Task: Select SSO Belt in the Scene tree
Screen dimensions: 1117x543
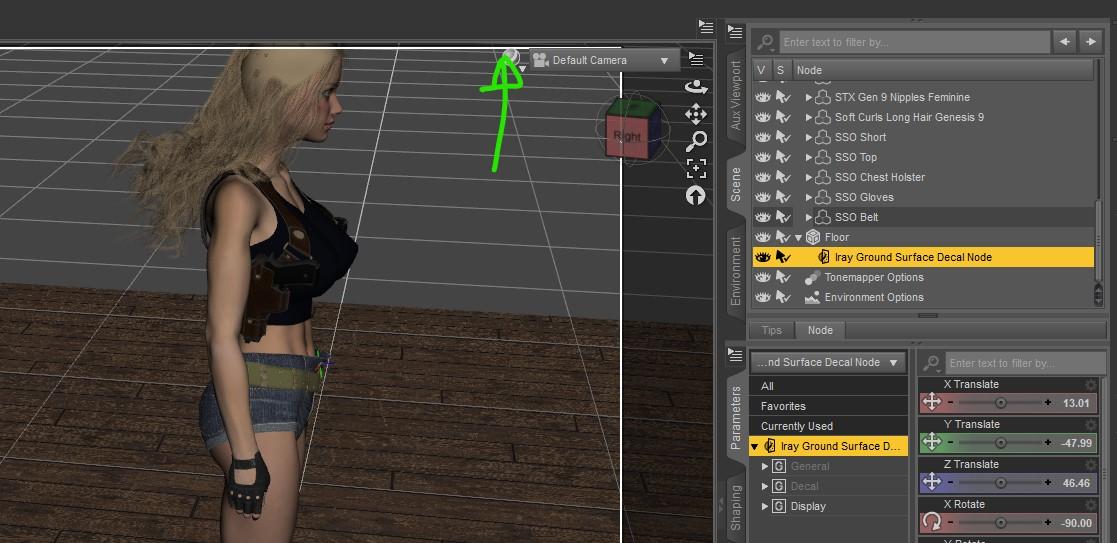Action: click(x=856, y=217)
